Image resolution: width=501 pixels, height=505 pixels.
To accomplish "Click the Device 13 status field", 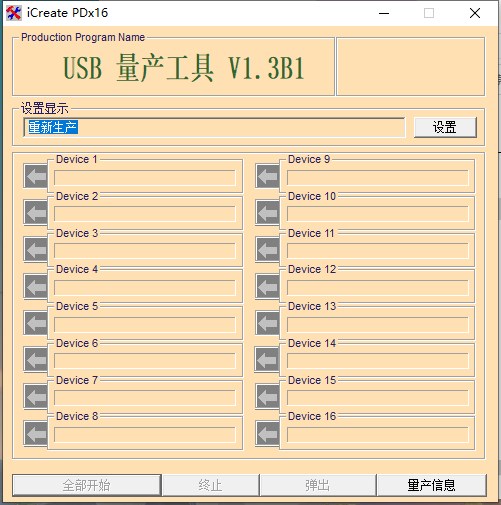I will pyautogui.click(x=377, y=324).
